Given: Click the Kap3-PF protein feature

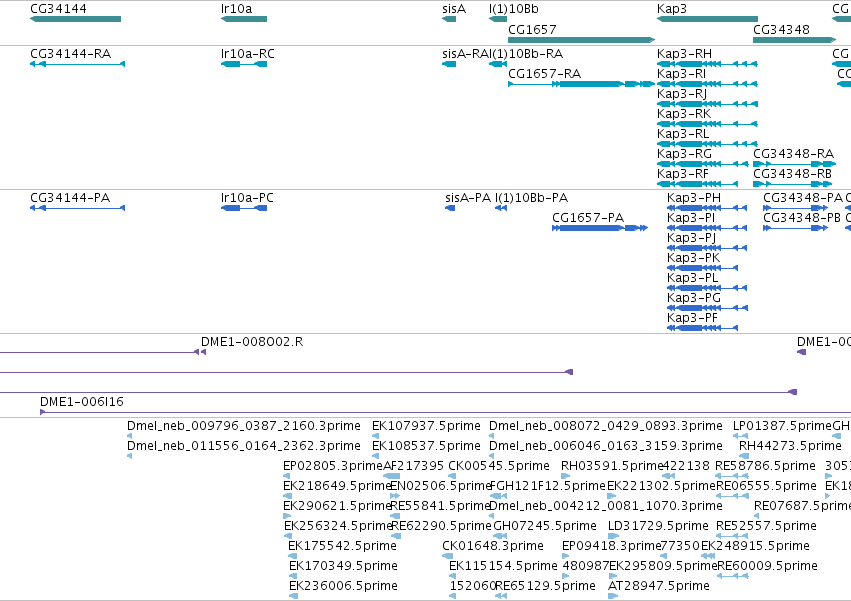Looking at the screenshot, I should 702,328.
